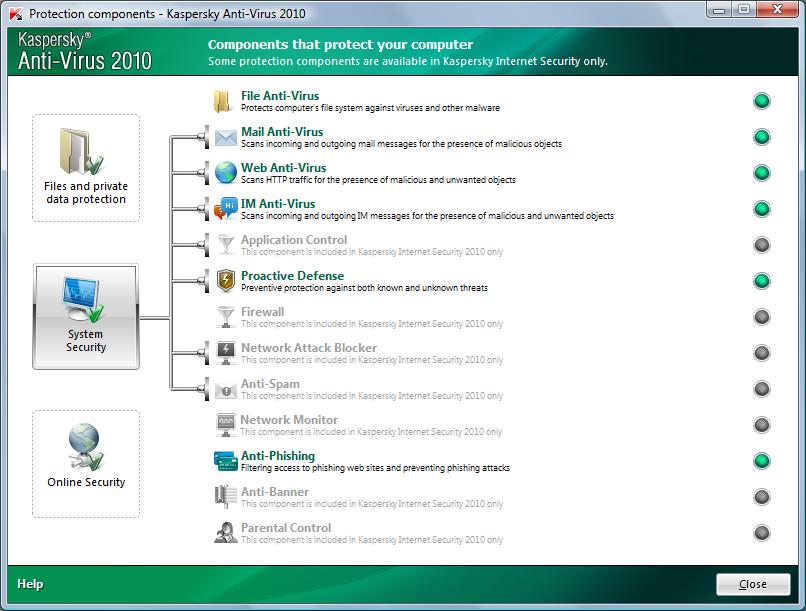Click the Anti-Spam envelope icon

[226, 391]
